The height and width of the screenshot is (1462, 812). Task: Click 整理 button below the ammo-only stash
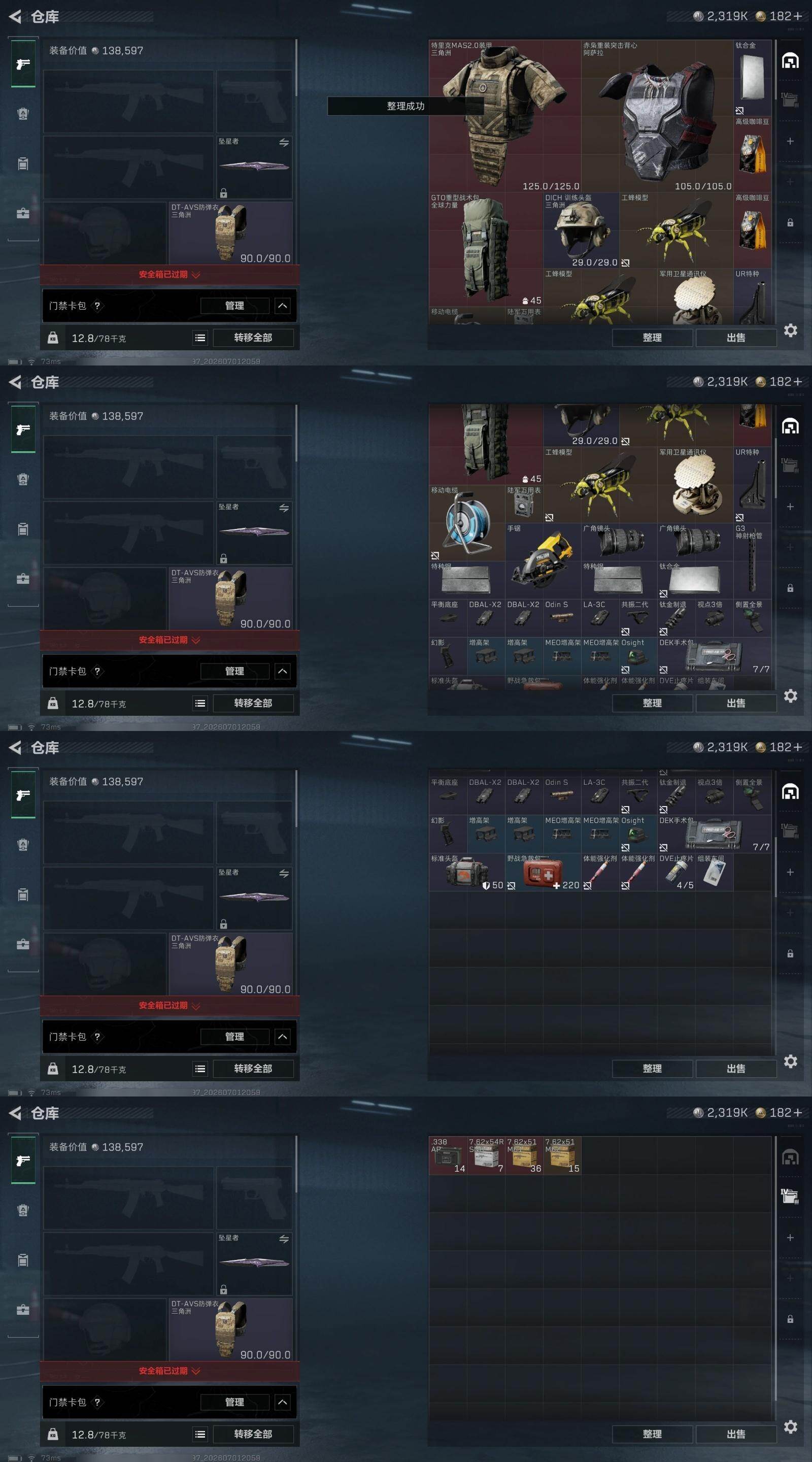tap(652, 1434)
